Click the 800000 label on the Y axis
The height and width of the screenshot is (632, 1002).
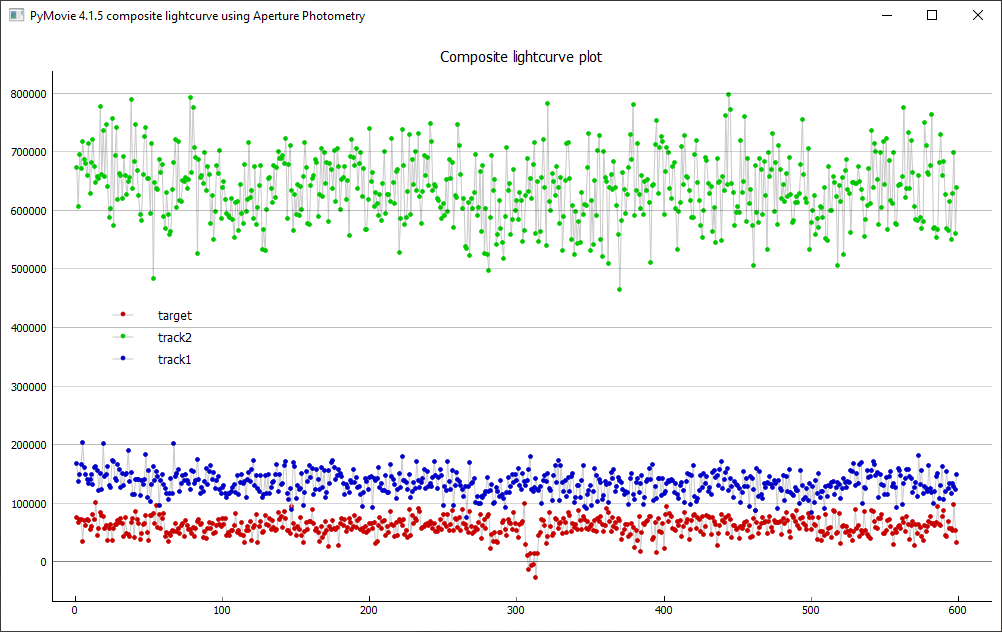pyautogui.click(x=26, y=94)
